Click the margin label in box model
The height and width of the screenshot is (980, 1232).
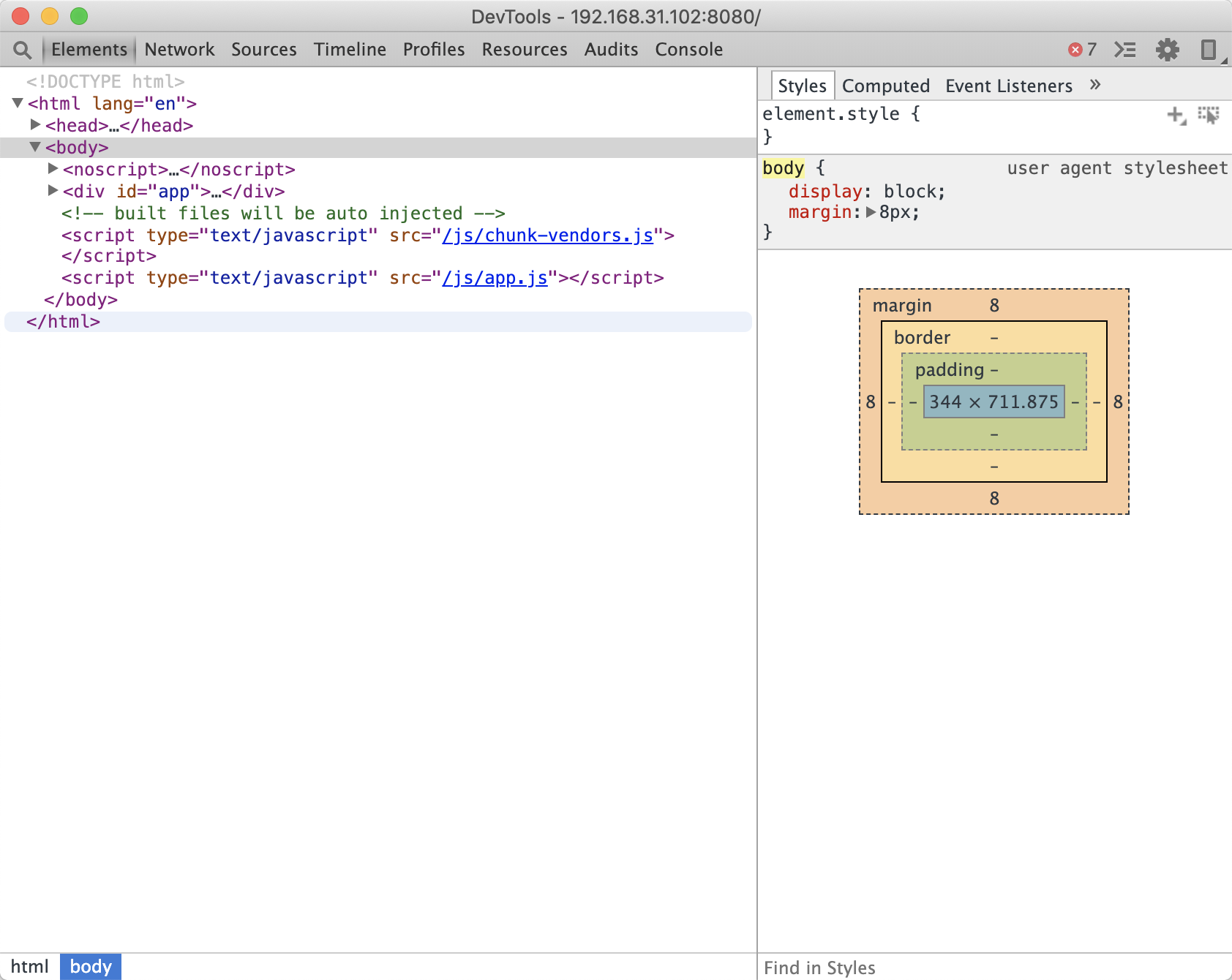pyautogui.click(x=902, y=306)
